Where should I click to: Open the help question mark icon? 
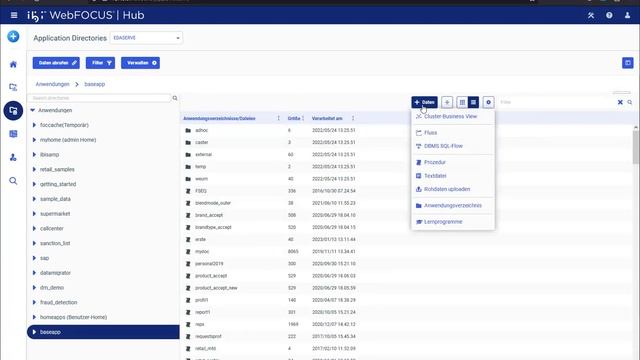(609, 16)
